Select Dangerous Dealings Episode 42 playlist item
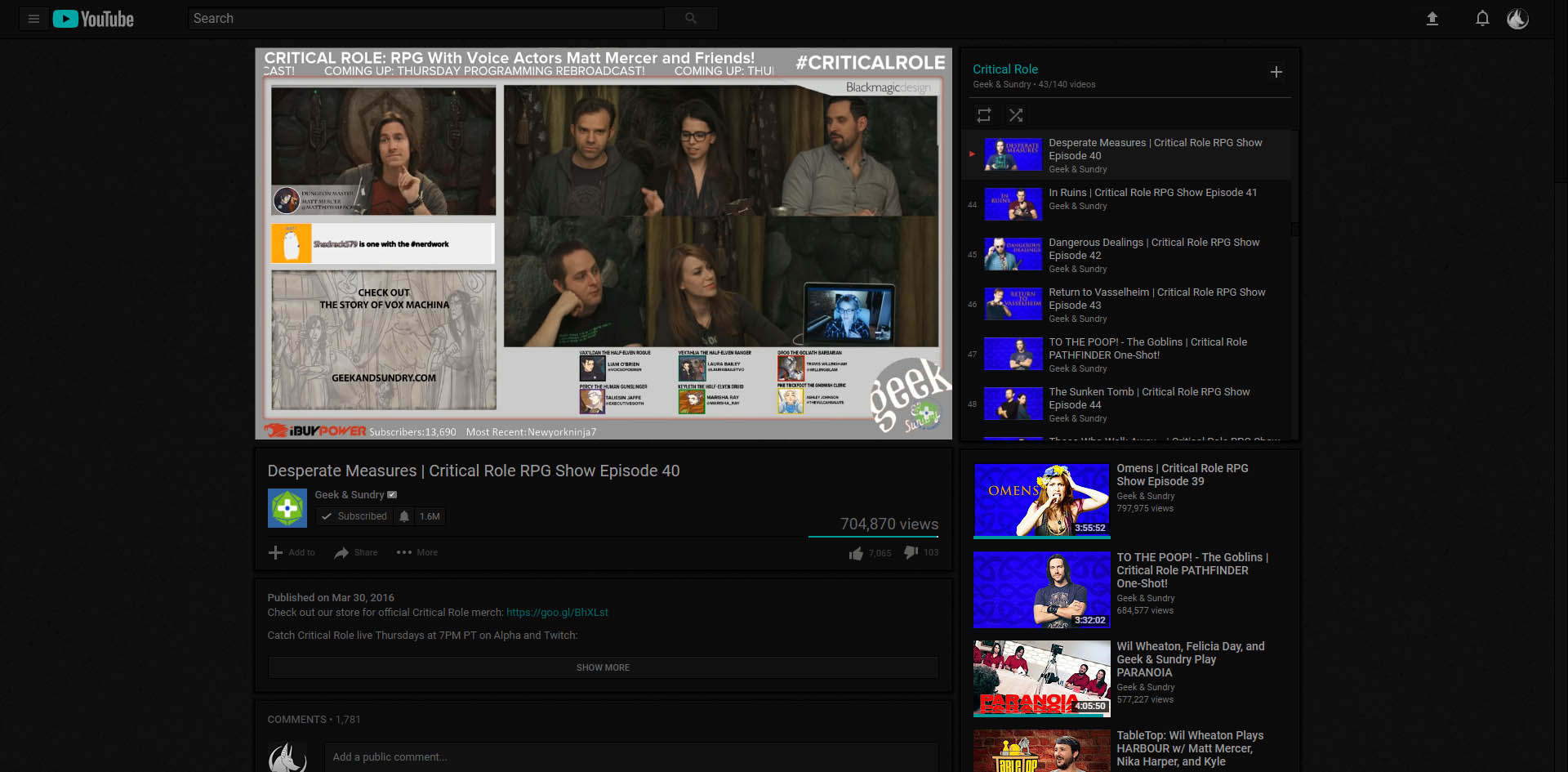Viewport: 1568px width, 772px height. click(1127, 254)
